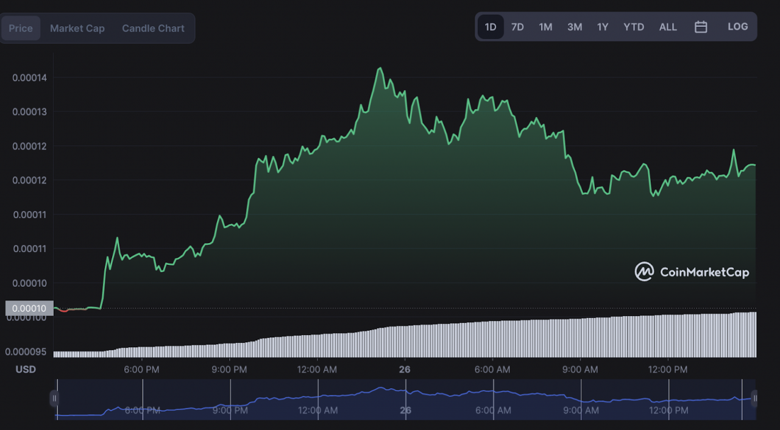Choose the 1Y time range
Screen dimensions: 780x430
[x=602, y=27]
